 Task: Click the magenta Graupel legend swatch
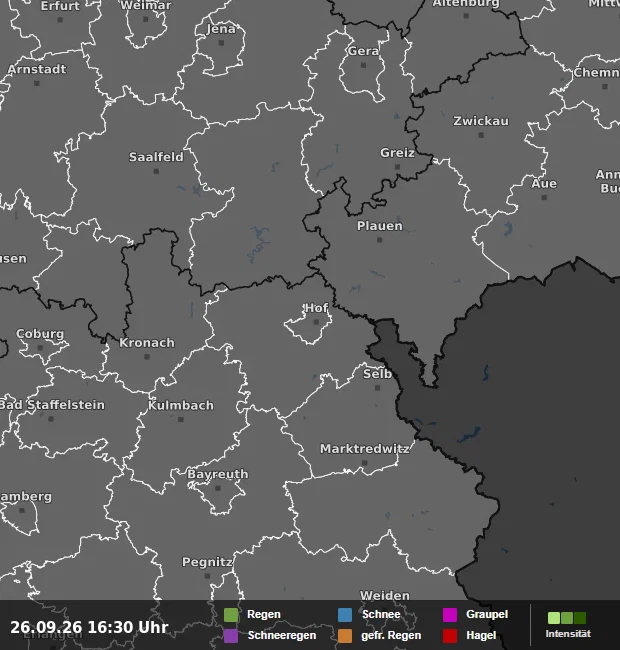pyautogui.click(x=450, y=615)
